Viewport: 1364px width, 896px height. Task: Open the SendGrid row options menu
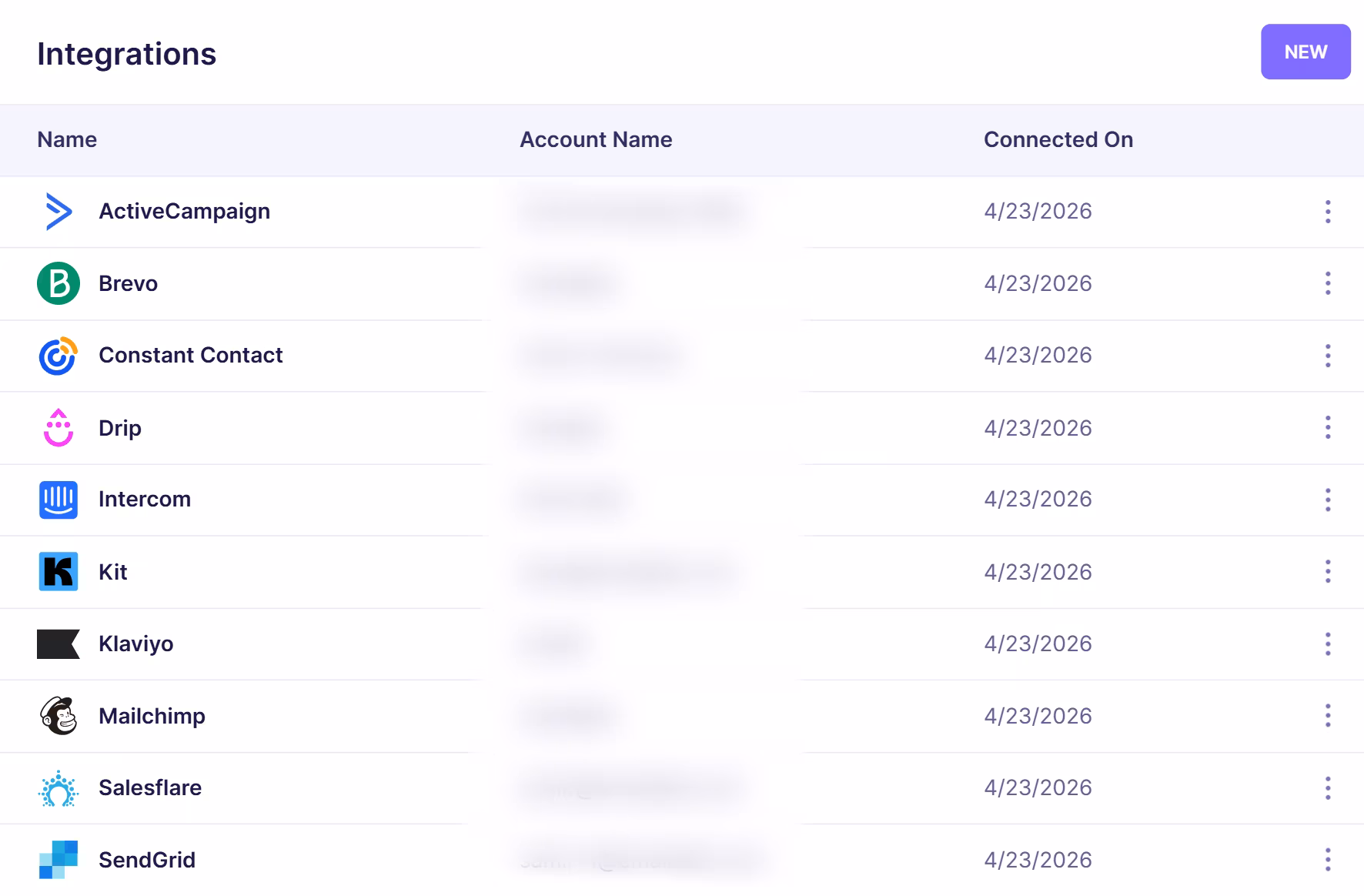click(x=1328, y=860)
